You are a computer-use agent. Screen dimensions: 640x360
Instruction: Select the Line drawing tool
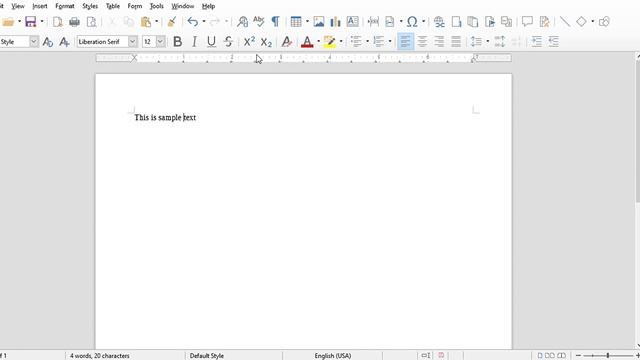pos(565,22)
